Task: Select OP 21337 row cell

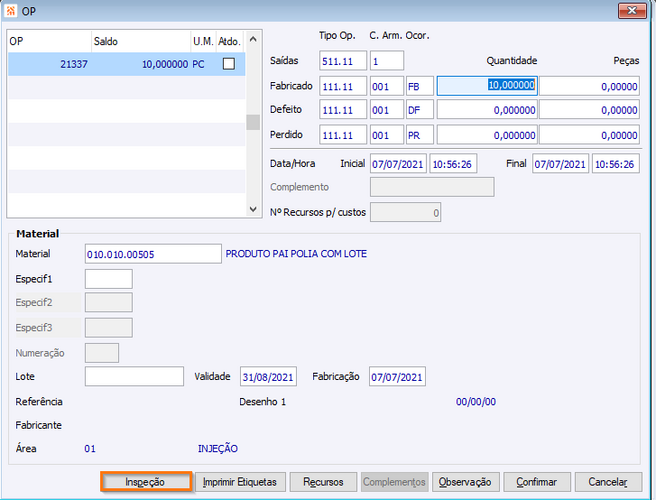Action: tap(49, 64)
